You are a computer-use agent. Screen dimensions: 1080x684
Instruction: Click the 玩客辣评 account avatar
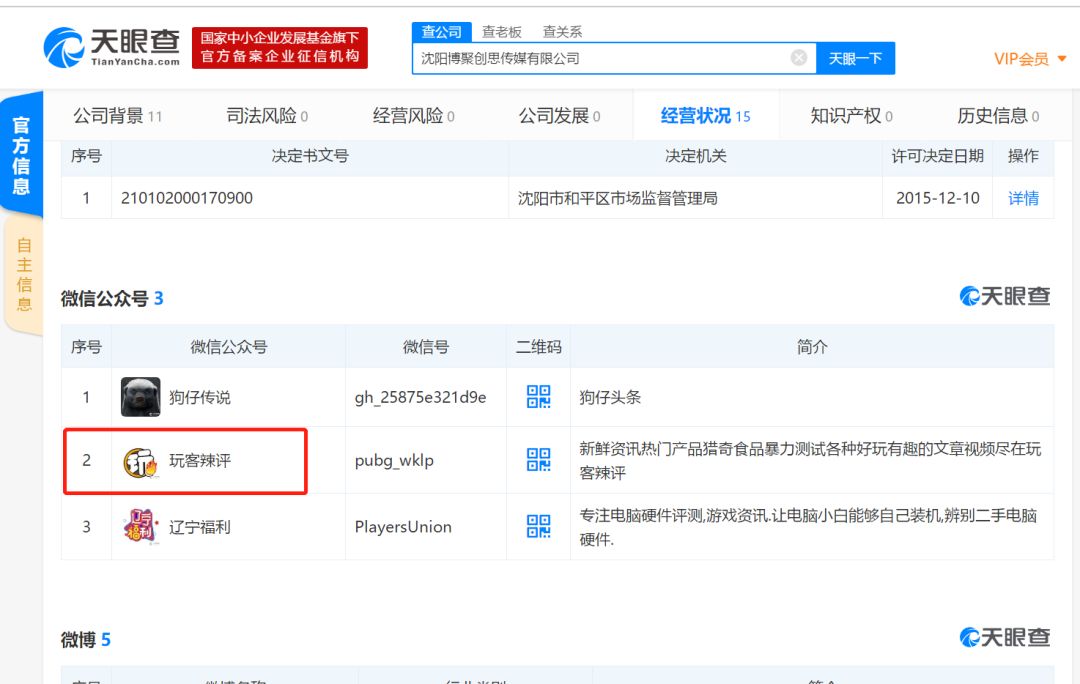pyautogui.click(x=141, y=461)
